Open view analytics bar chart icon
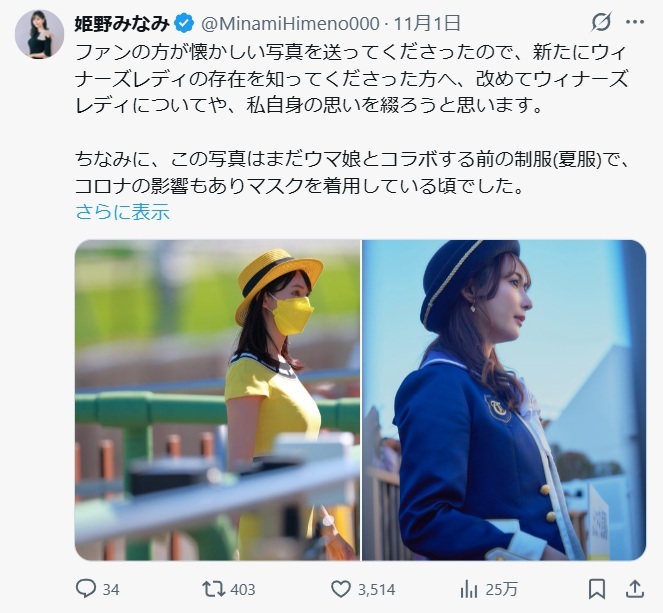The image size is (663, 613). point(468,589)
